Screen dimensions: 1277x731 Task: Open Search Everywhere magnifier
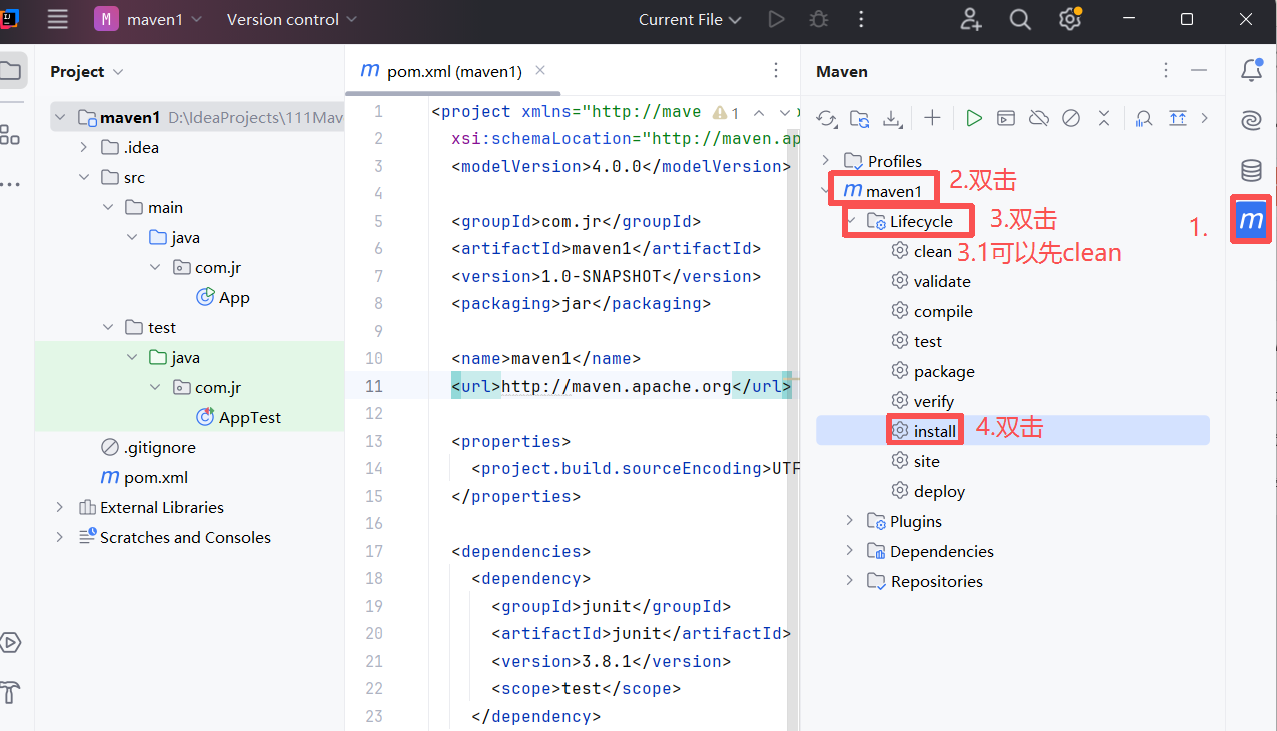pyautogui.click(x=1020, y=19)
